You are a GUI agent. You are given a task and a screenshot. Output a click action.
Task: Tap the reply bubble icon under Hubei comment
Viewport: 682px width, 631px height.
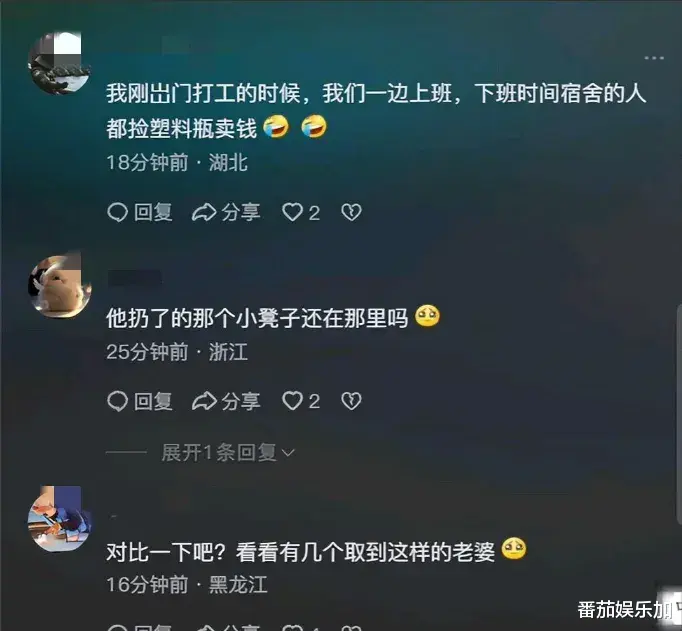tap(117, 213)
